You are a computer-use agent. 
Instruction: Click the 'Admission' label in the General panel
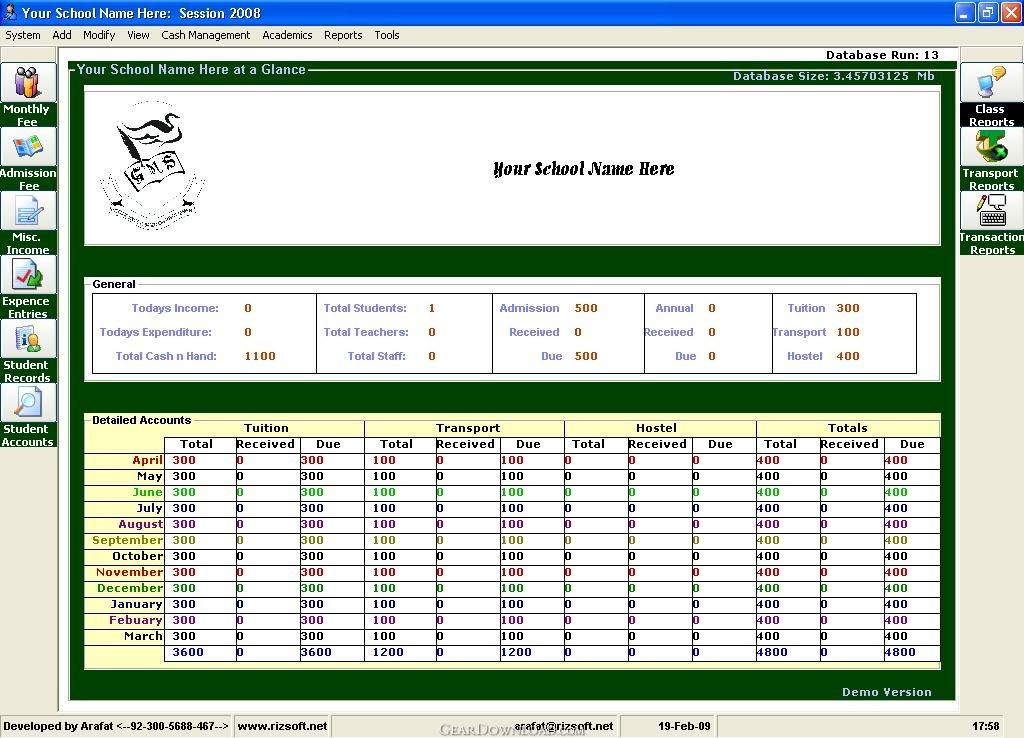(x=530, y=308)
